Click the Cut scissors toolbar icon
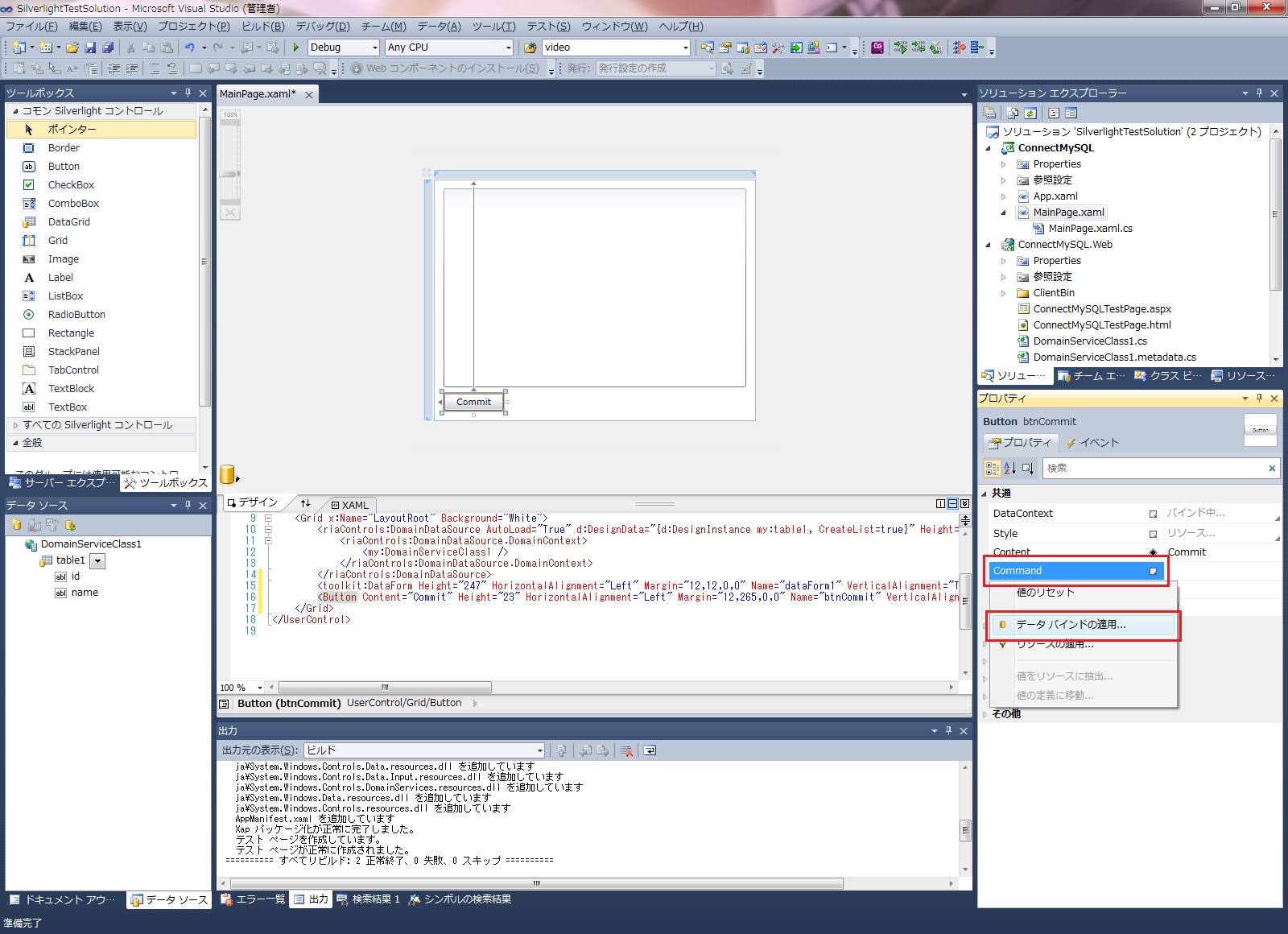 (131, 48)
